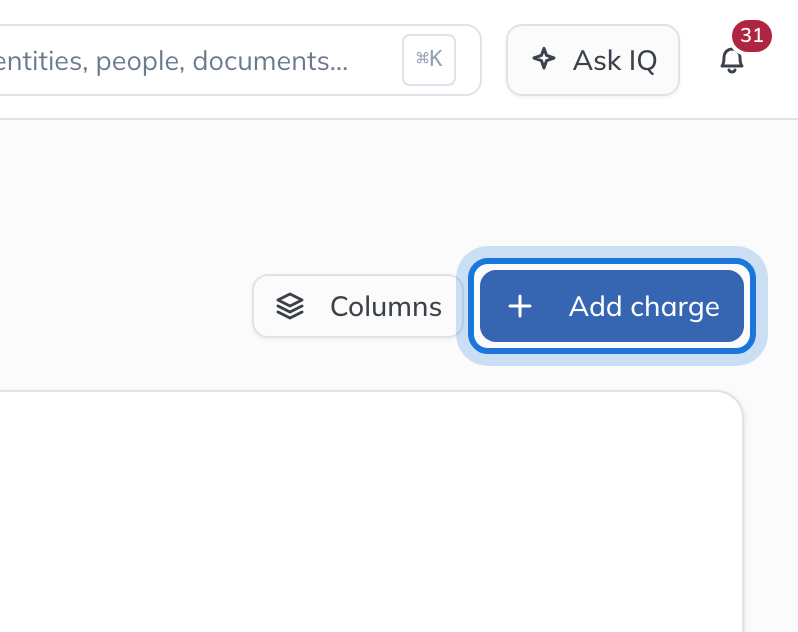This screenshot has height=632, width=798.
Task: Focus the entities, people, documents search field
Action: coord(239,60)
